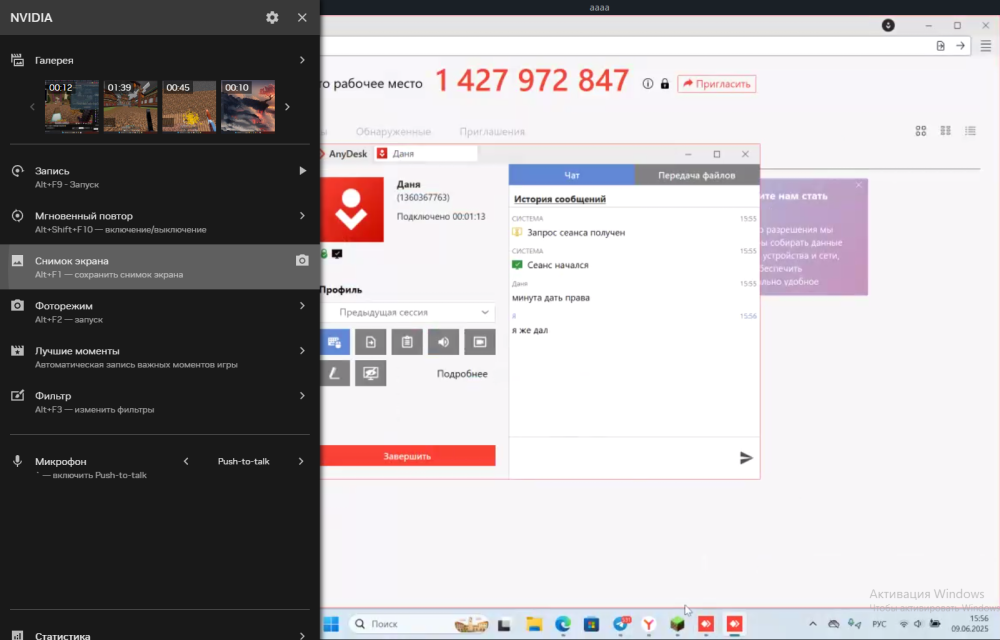Switch to small grid view icon
This screenshot has width=1000, height=640.
946,131
